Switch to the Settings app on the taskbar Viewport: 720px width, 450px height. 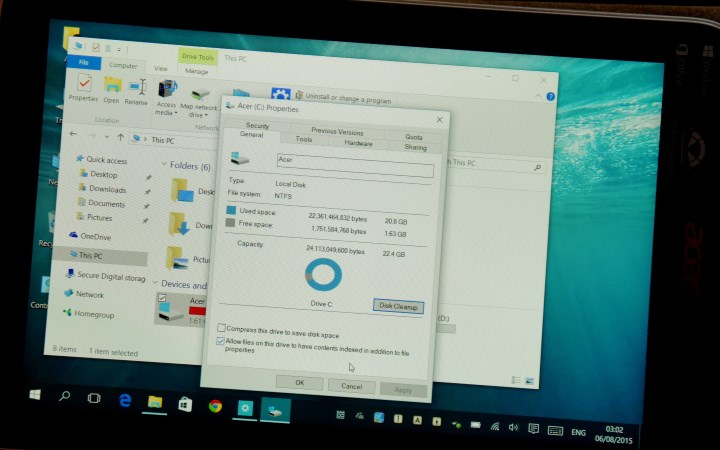[245, 408]
